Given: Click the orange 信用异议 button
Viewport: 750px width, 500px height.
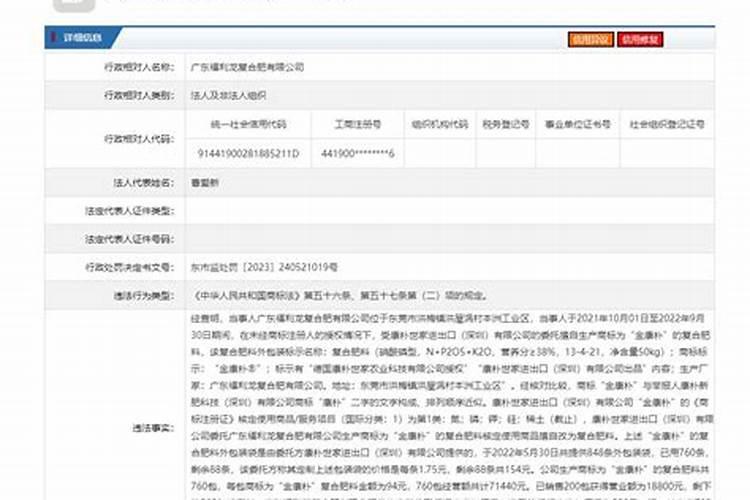Looking at the screenshot, I should click(x=591, y=39).
